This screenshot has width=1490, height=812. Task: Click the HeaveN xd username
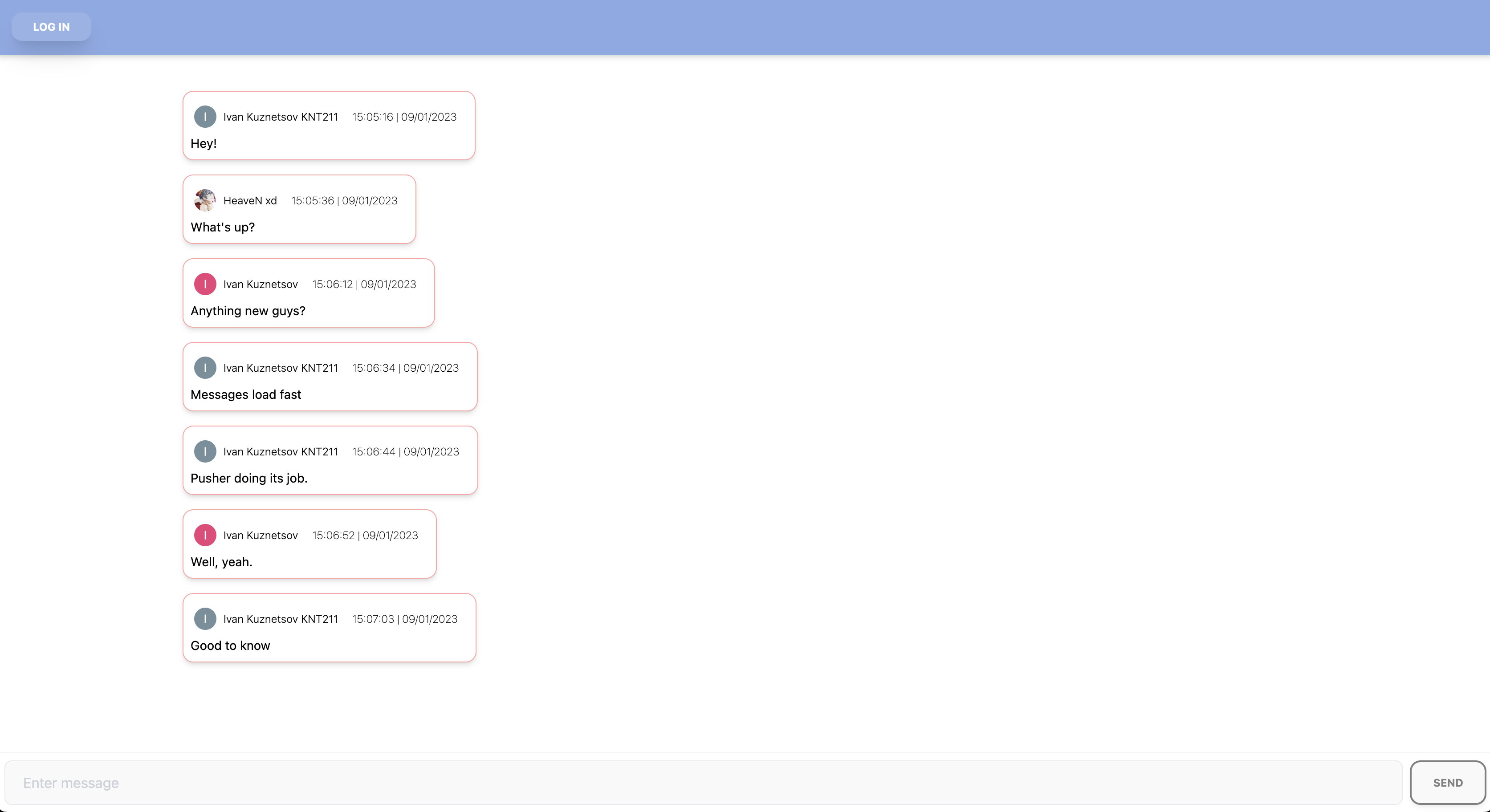[250, 201]
